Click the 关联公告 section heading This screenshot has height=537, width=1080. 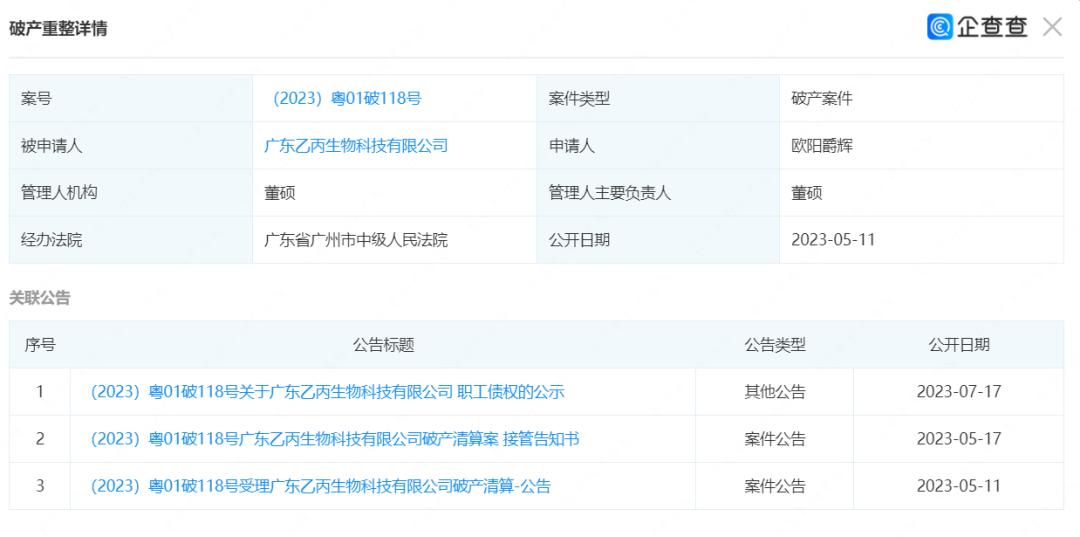tap(39, 298)
